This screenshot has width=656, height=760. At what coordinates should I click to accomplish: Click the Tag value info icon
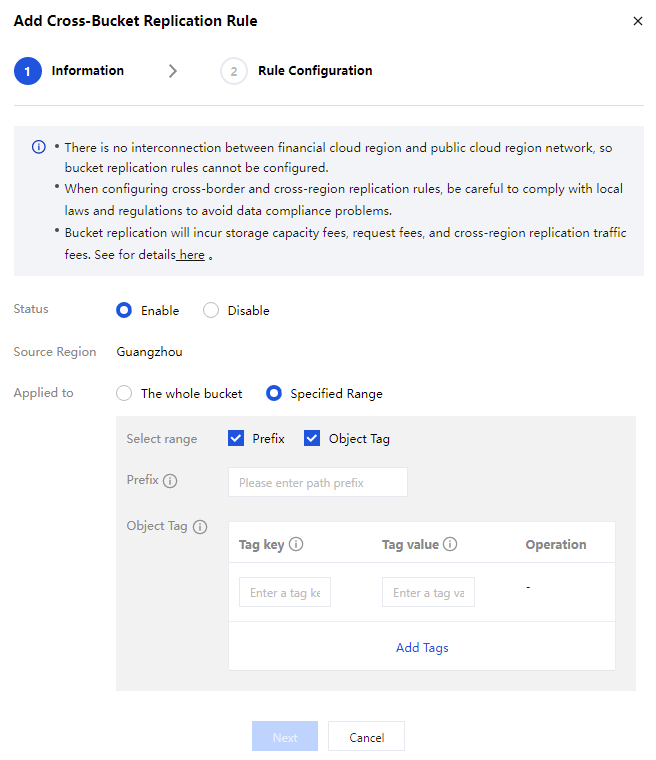[x=450, y=545]
